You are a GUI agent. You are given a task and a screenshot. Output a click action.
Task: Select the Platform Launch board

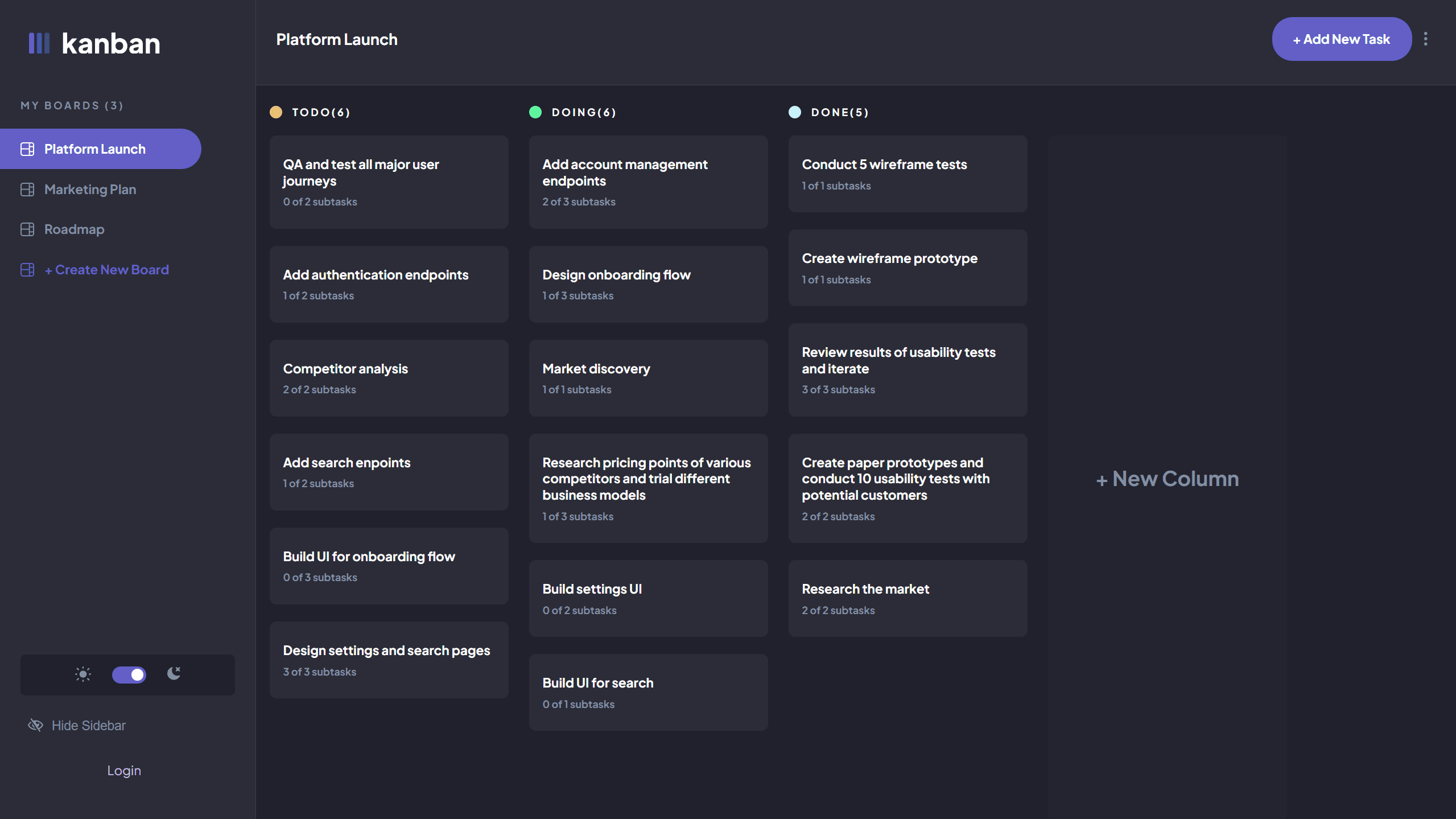(x=100, y=149)
